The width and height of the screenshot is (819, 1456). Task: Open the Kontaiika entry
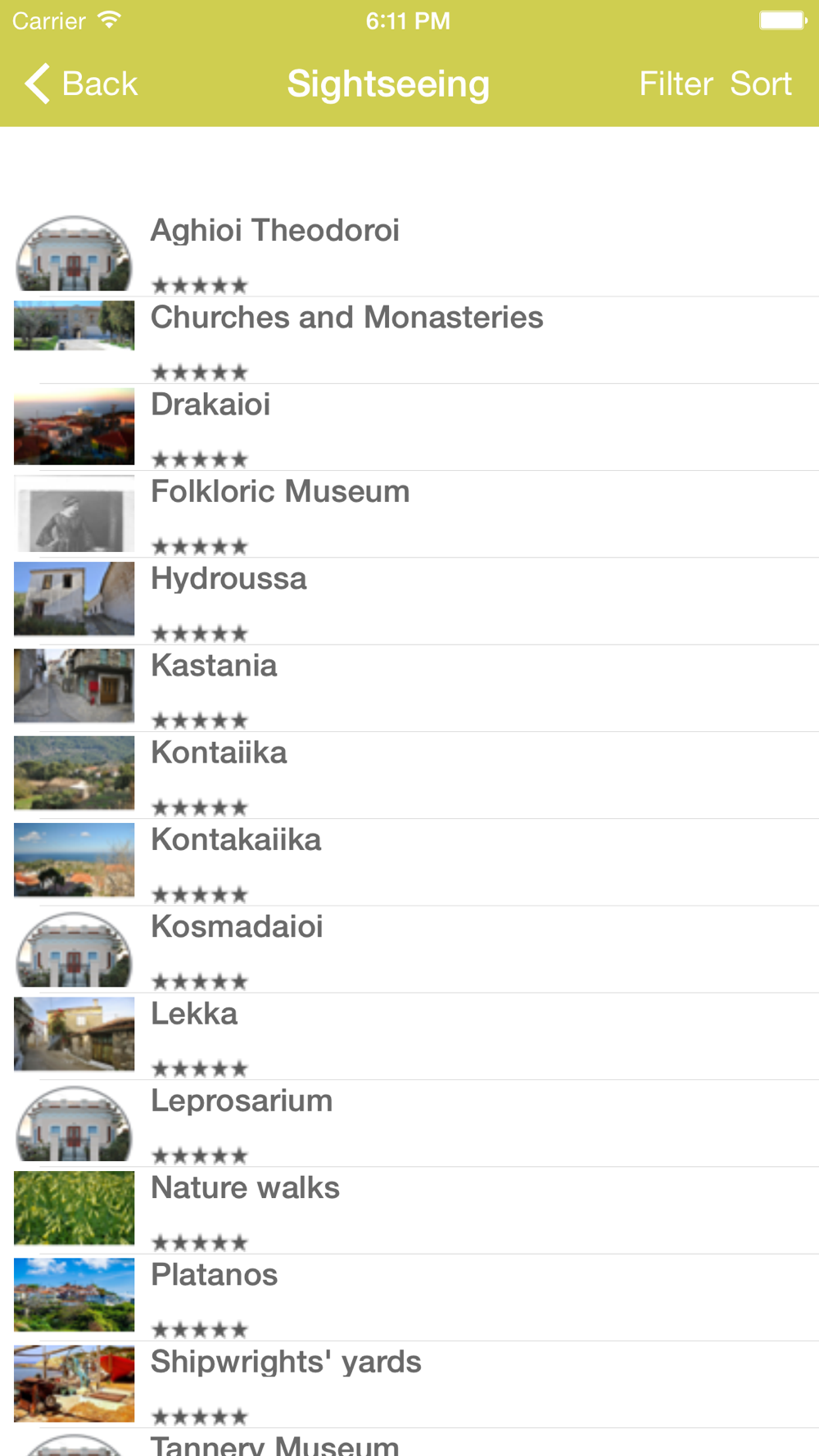pyautogui.click(x=409, y=775)
